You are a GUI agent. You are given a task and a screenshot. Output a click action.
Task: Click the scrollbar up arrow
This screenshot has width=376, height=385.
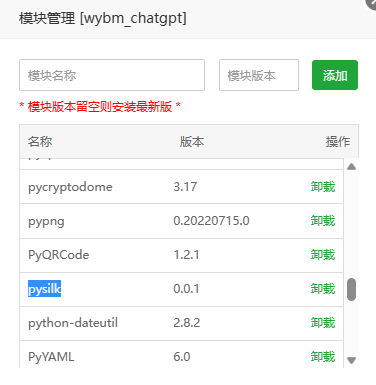point(351,167)
